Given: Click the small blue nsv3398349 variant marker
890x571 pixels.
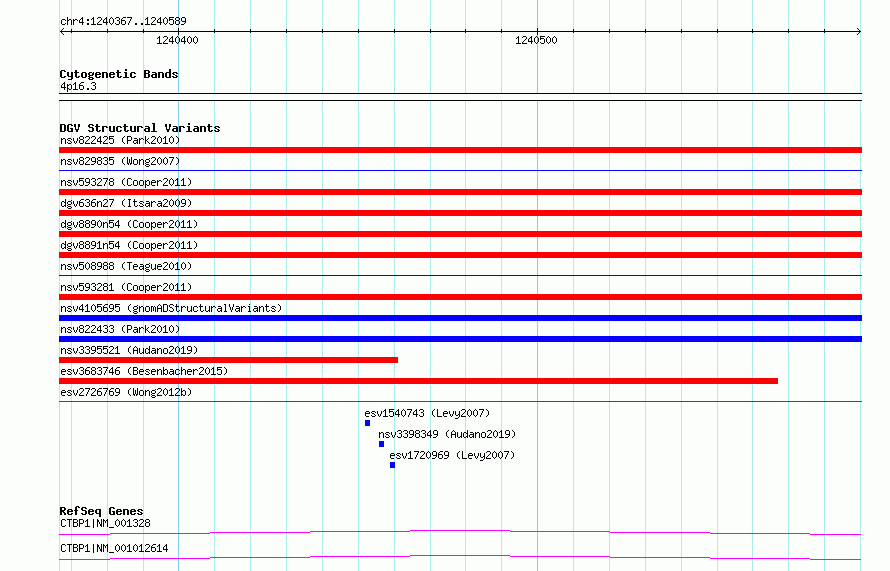Looking at the screenshot, I should pyautogui.click(x=381, y=444).
